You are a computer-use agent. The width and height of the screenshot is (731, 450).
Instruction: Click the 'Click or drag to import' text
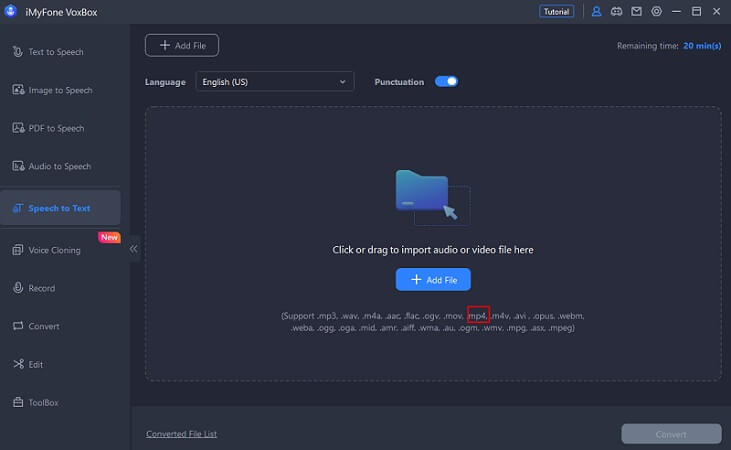click(x=433, y=249)
